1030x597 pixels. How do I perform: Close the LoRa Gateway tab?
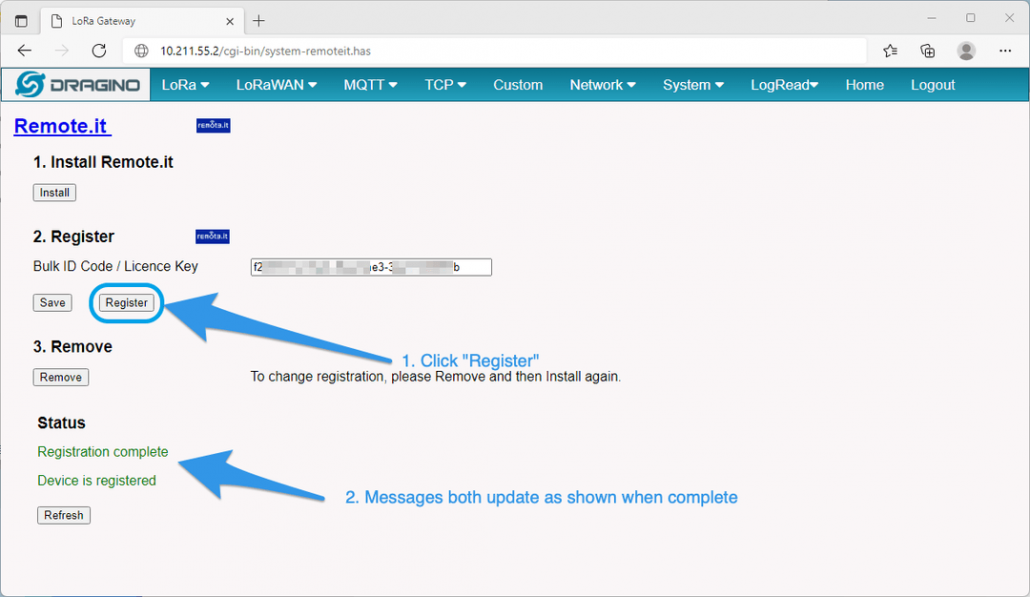[230, 21]
